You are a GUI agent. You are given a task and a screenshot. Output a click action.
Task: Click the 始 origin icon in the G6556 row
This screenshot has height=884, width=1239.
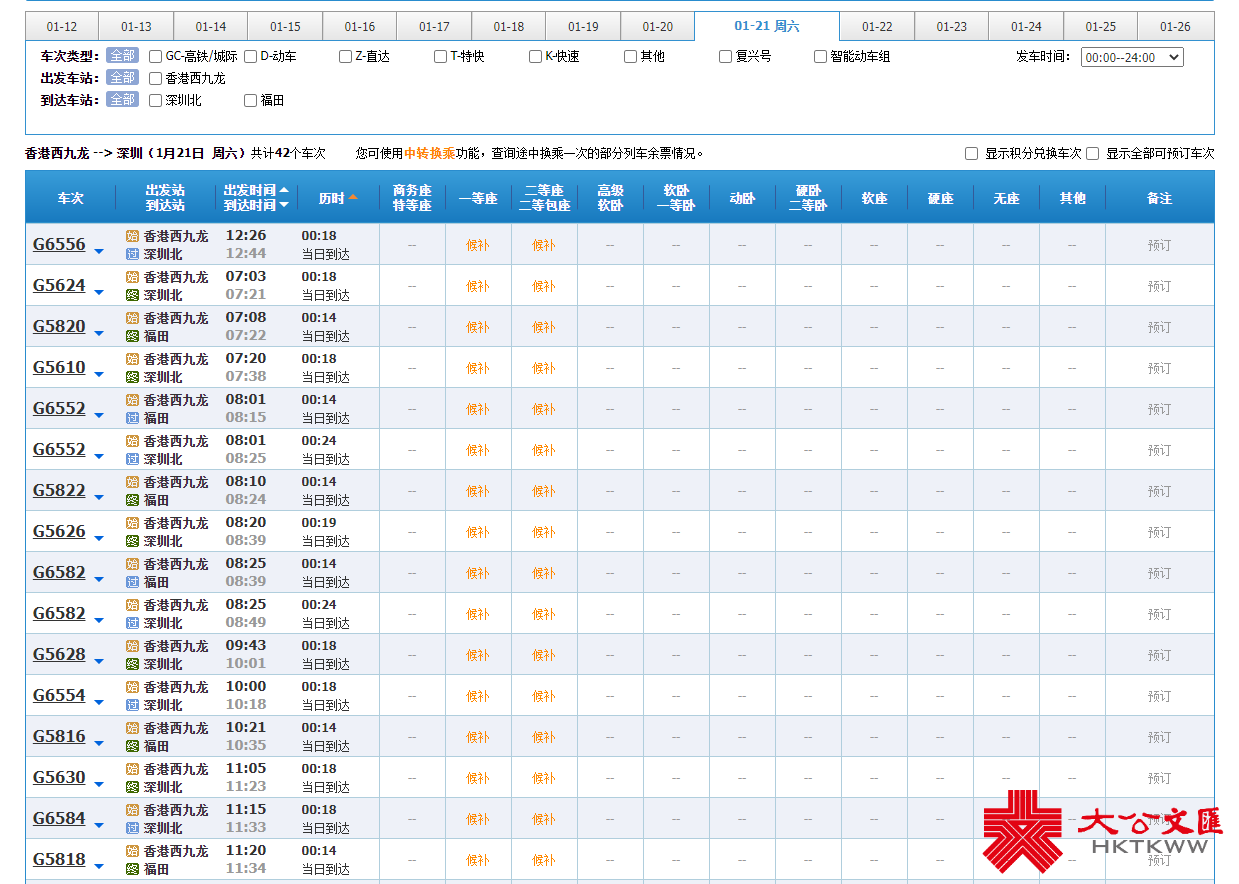(x=132, y=236)
